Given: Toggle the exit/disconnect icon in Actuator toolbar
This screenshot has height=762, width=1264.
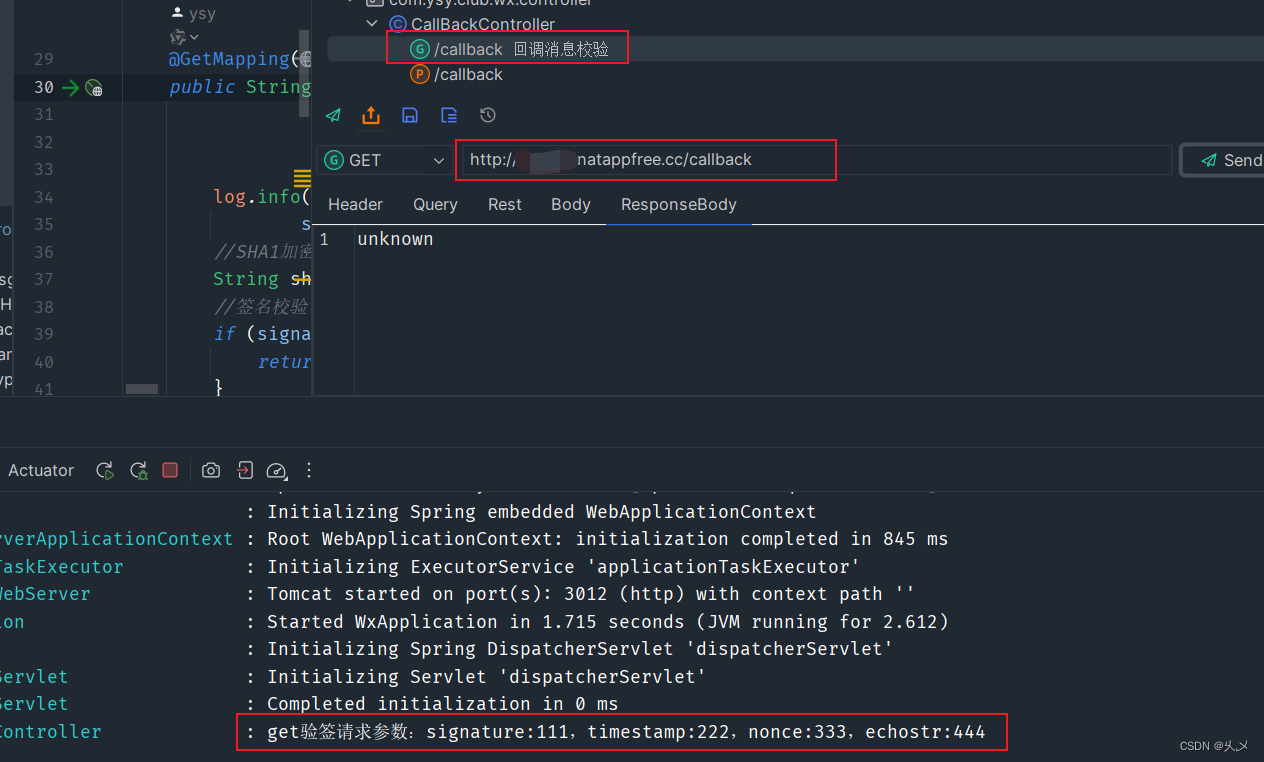Looking at the screenshot, I should click(x=245, y=470).
